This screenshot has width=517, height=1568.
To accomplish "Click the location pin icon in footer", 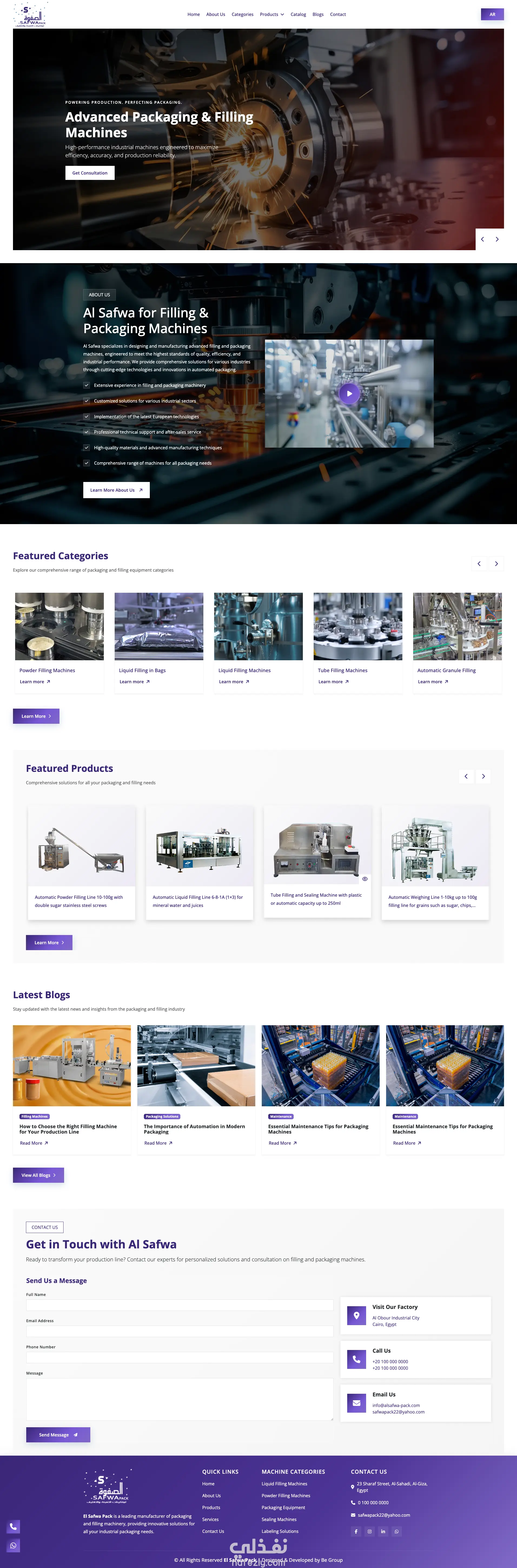I will [353, 1487].
